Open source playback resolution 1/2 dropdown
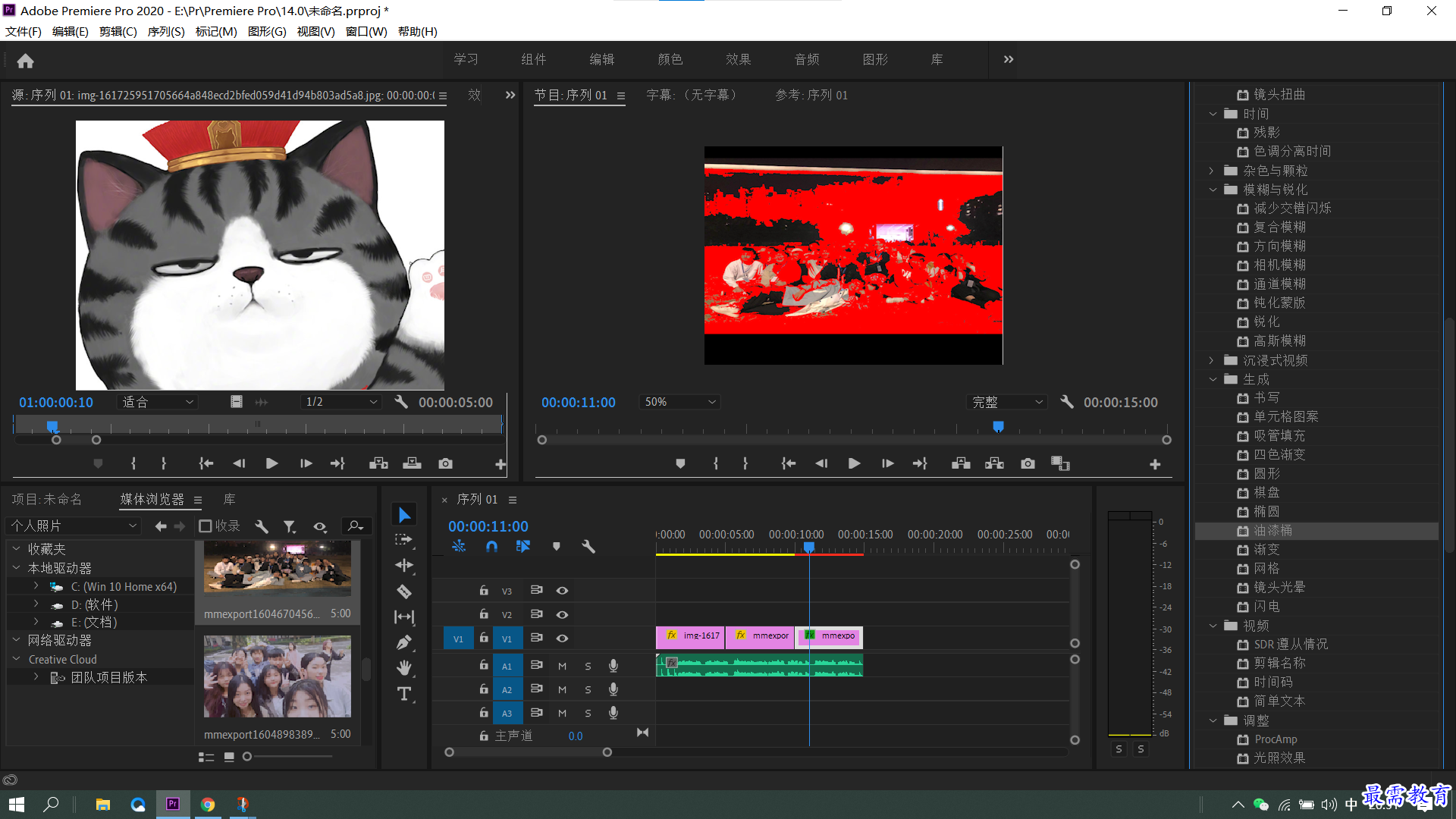Screen dimensions: 1456x819 pyautogui.click(x=341, y=402)
